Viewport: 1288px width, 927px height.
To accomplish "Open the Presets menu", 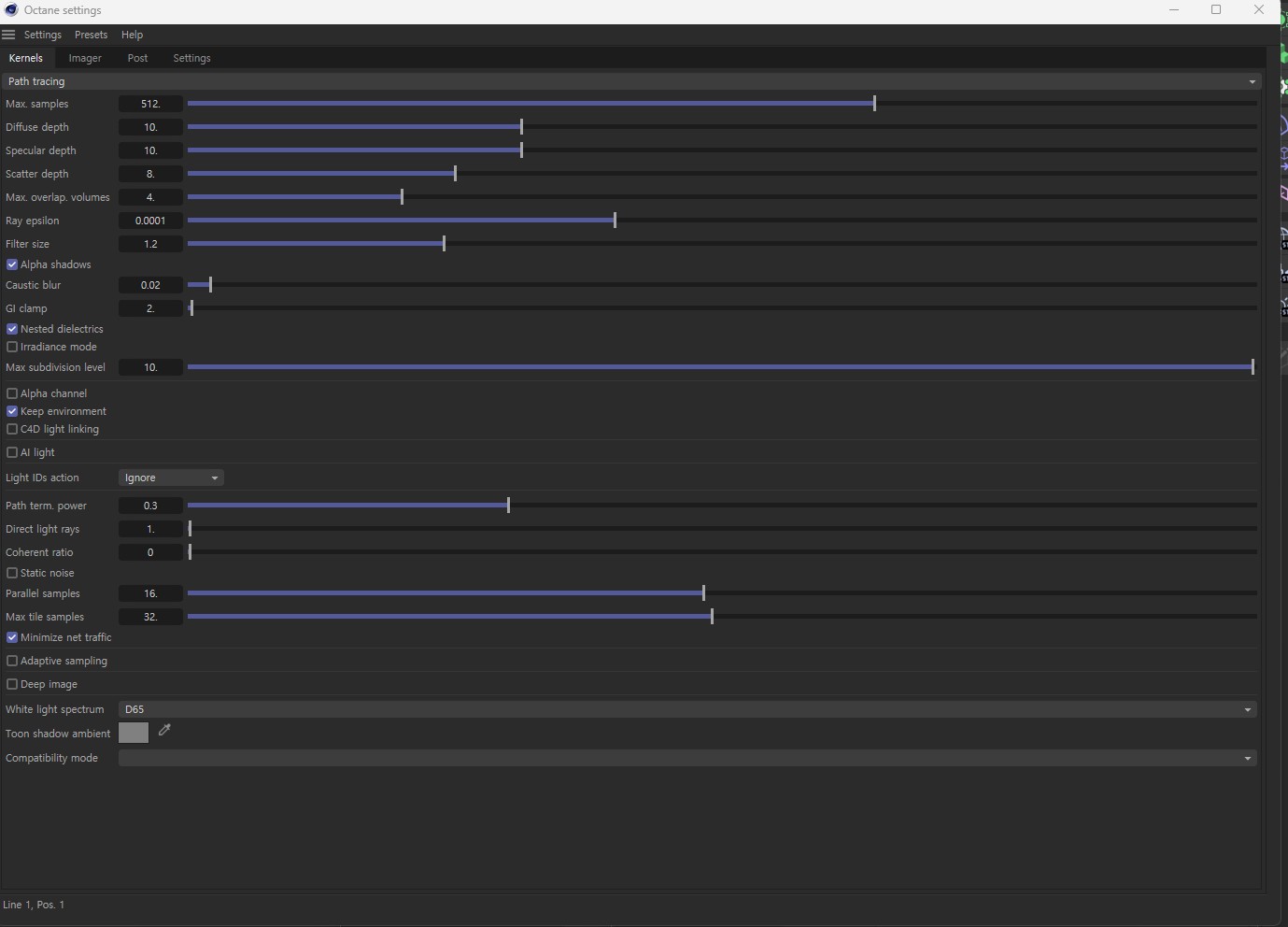I will [x=91, y=35].
